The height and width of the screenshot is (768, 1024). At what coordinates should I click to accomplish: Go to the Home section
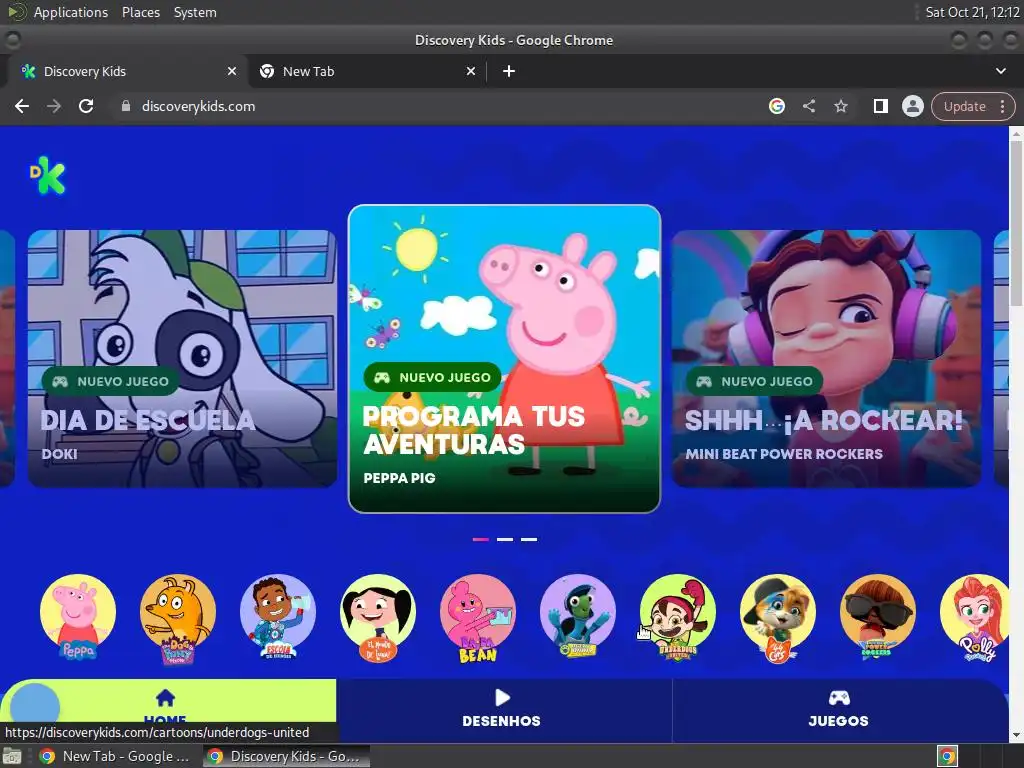click(168, 709)
